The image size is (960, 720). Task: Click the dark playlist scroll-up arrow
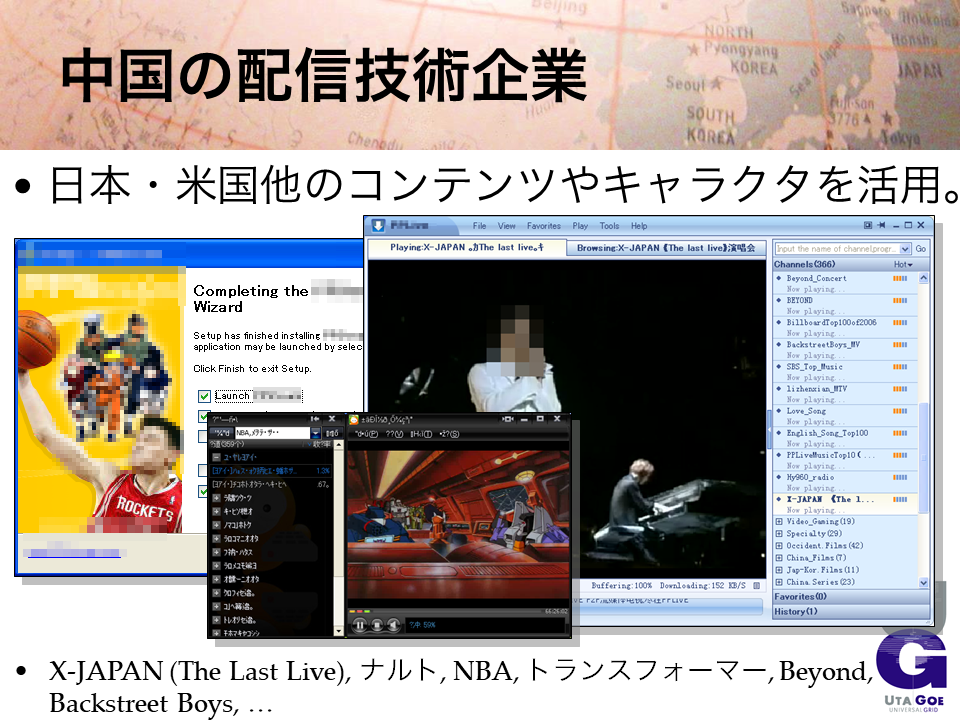tap(339, 444)
